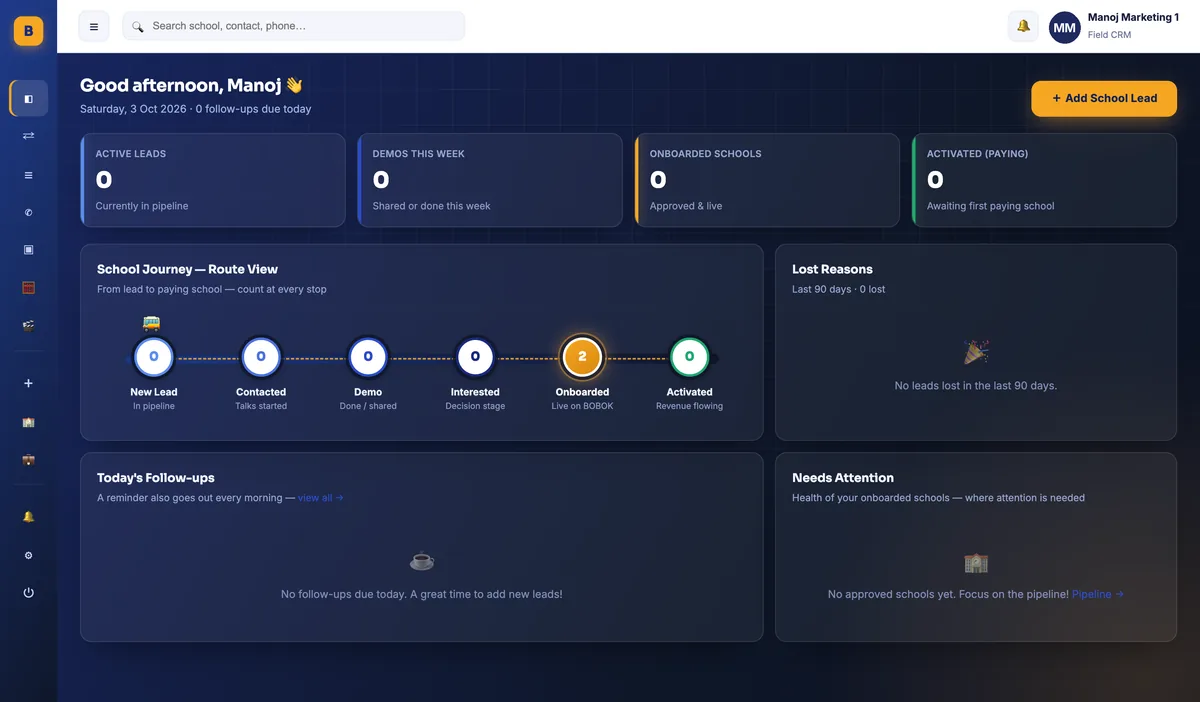Open the three-line list icon in sidebar
The height and width of the screenshot is (702, 1200).
coord(28,175)
